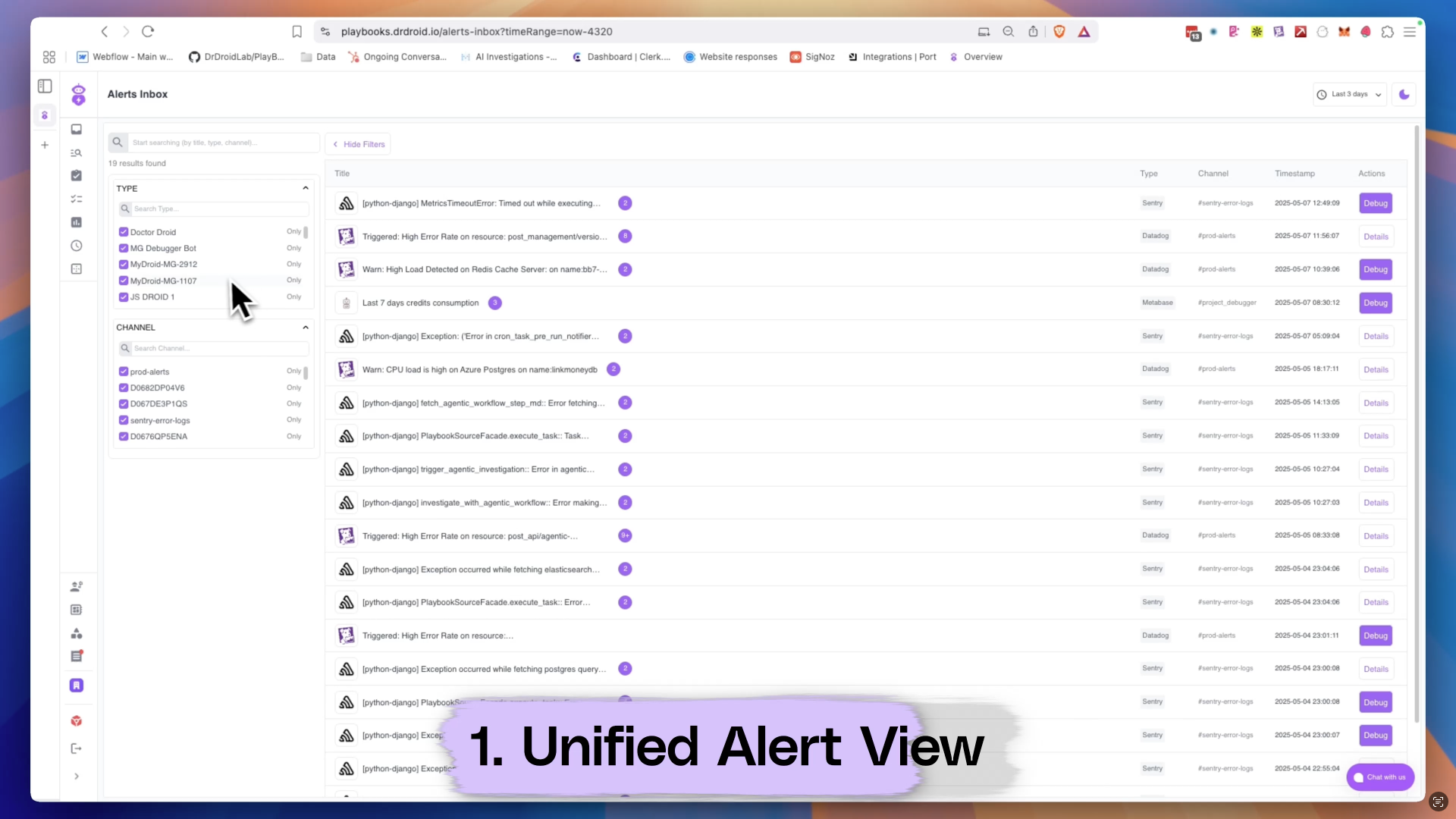
Task: Collapse the TYPE filter section
Action: (306, 188)
